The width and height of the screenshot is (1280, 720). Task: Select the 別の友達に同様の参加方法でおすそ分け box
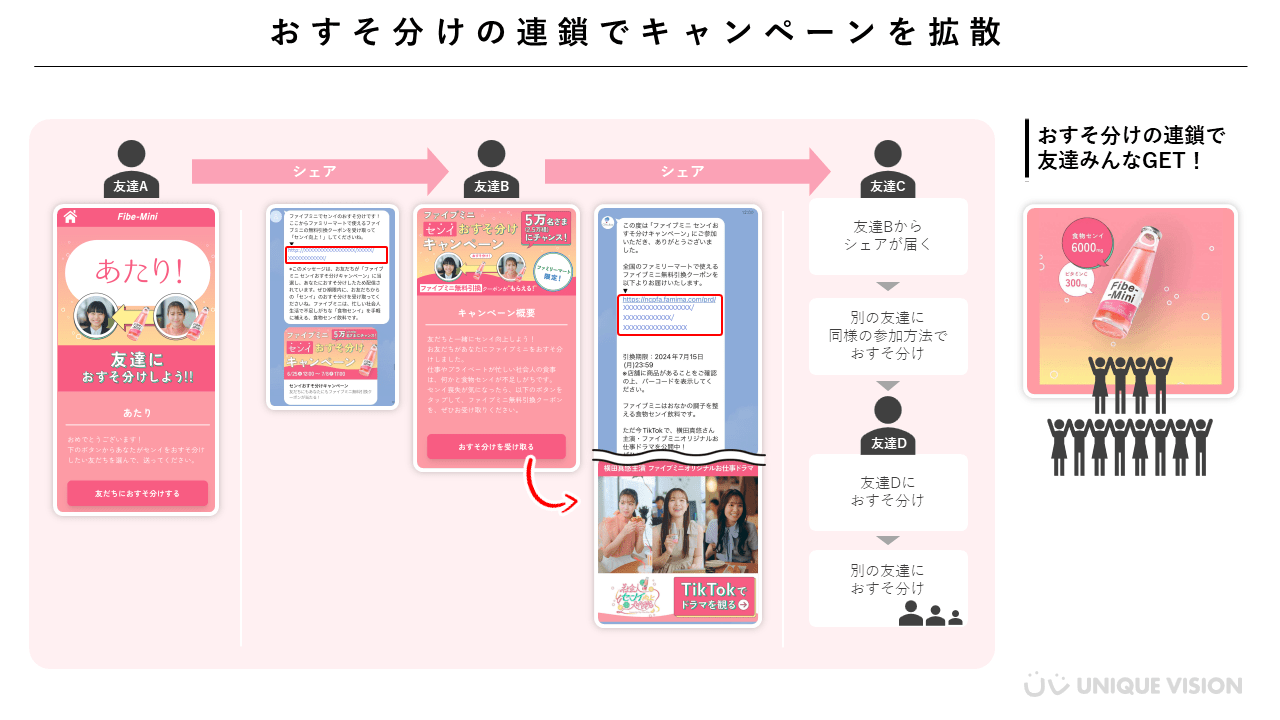[x=888, y=336]
